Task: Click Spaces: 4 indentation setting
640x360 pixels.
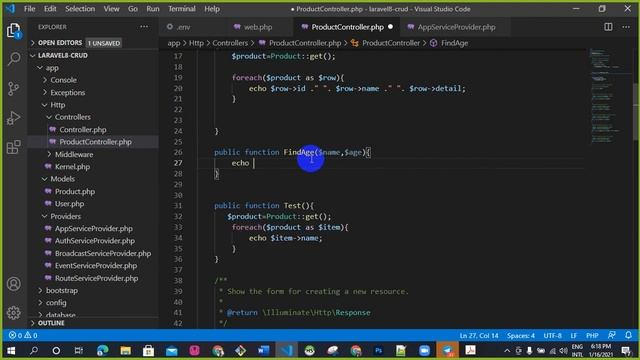Action: tap(521, 336)
